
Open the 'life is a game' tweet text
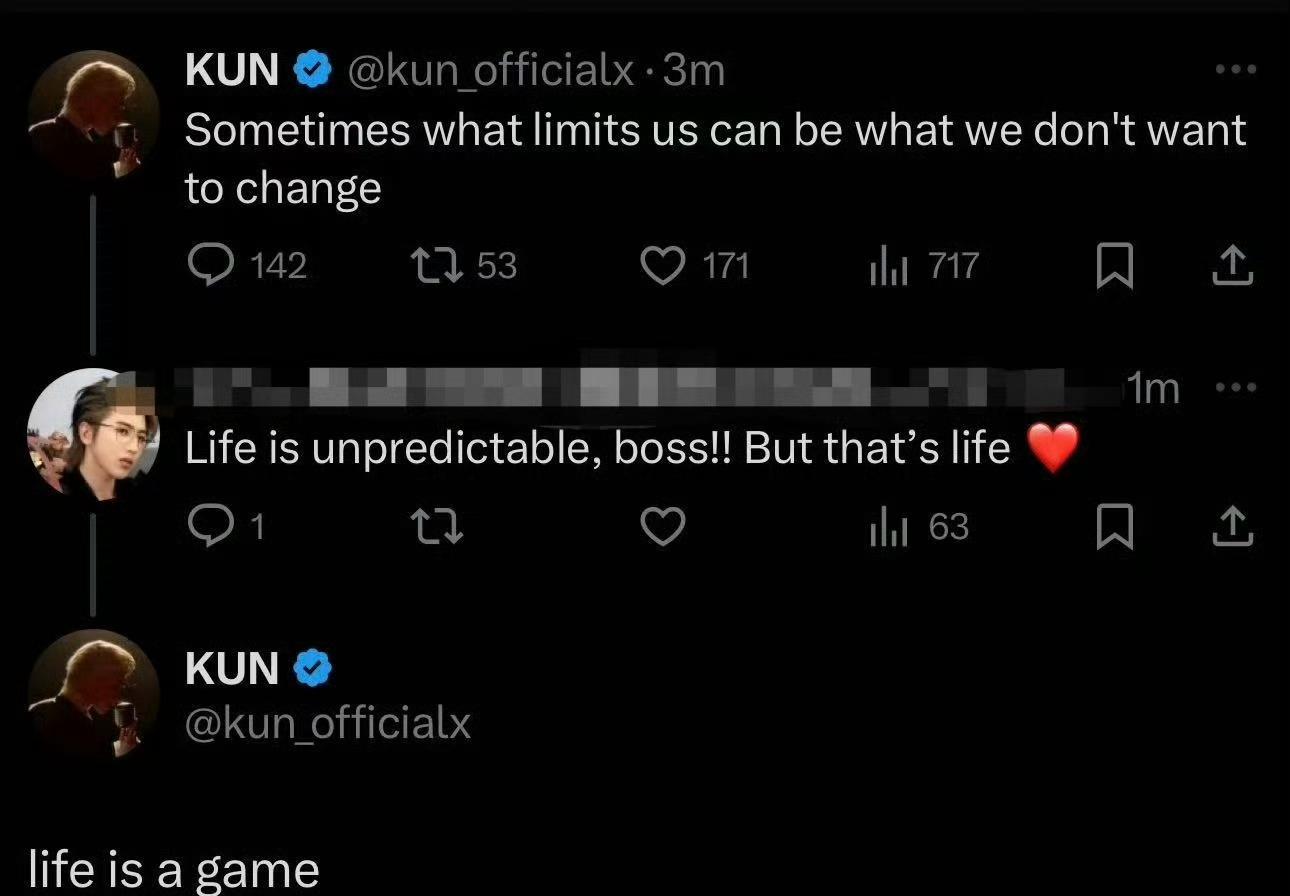[174, 869]
